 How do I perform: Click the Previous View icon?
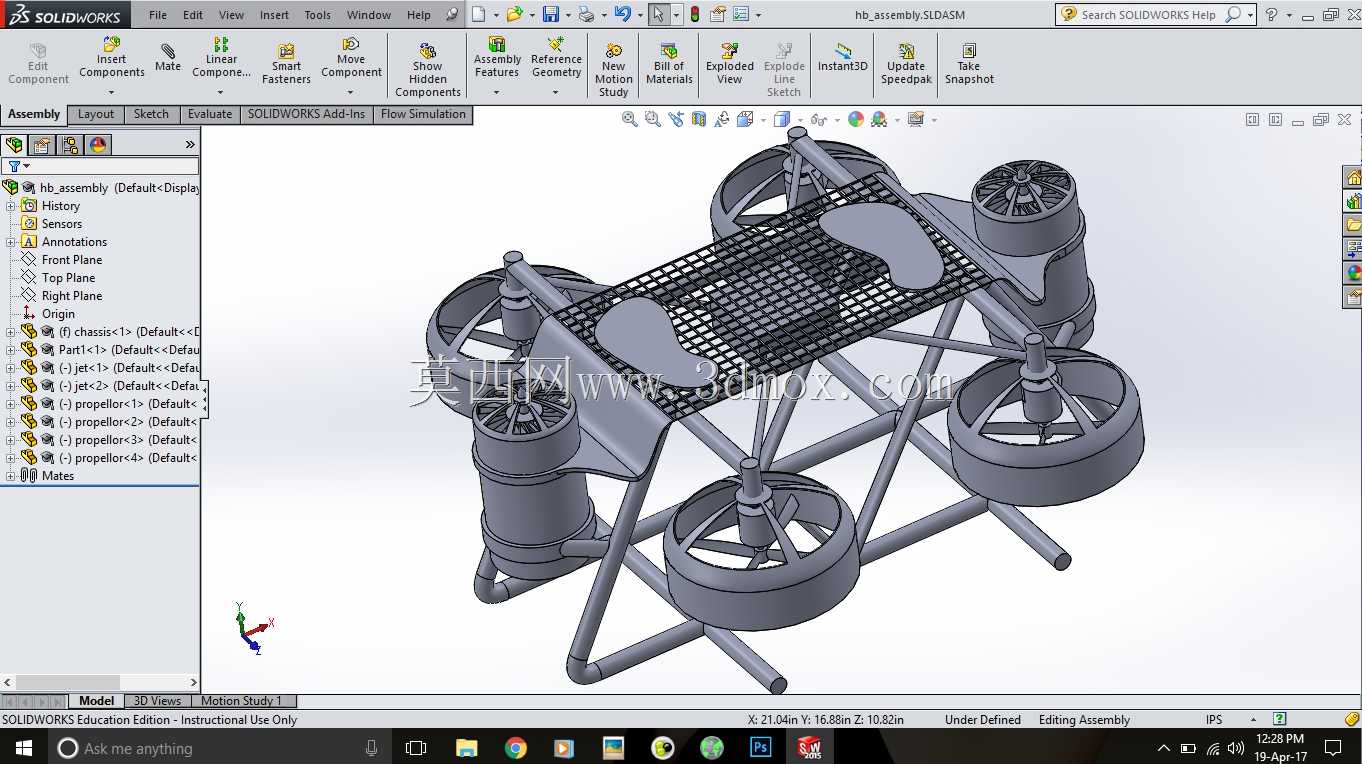pyautogui.click(x=676, y=119)
